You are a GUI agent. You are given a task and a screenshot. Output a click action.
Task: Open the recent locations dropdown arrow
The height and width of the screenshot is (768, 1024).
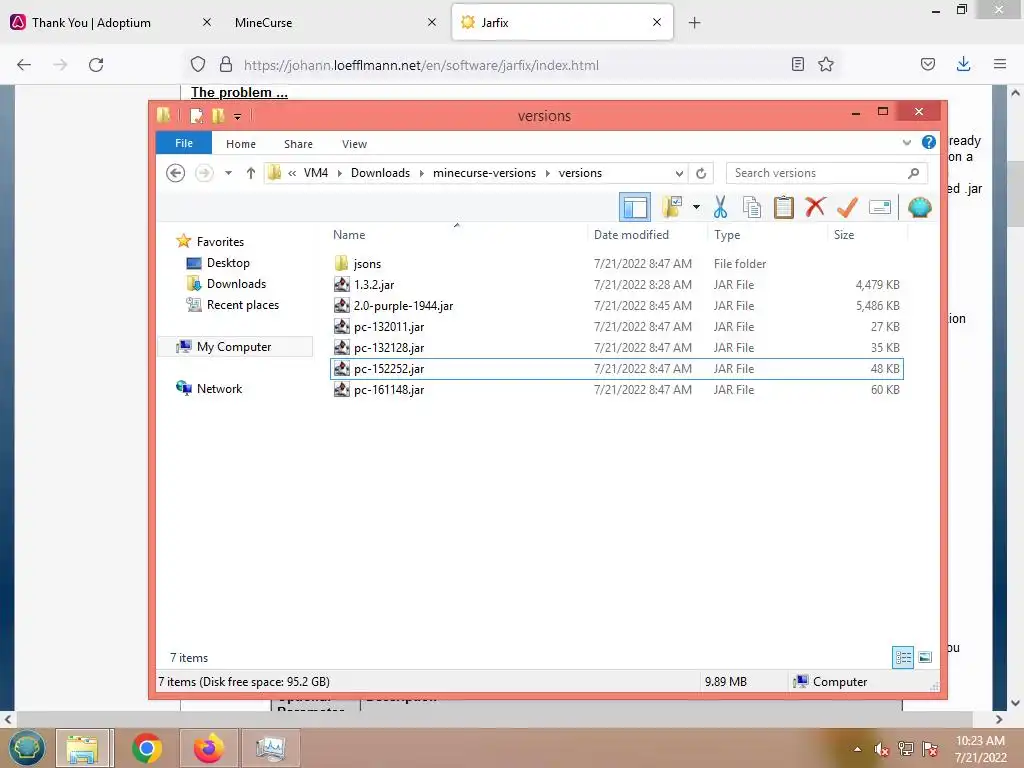pyautogui.click(x=228, y=173)
